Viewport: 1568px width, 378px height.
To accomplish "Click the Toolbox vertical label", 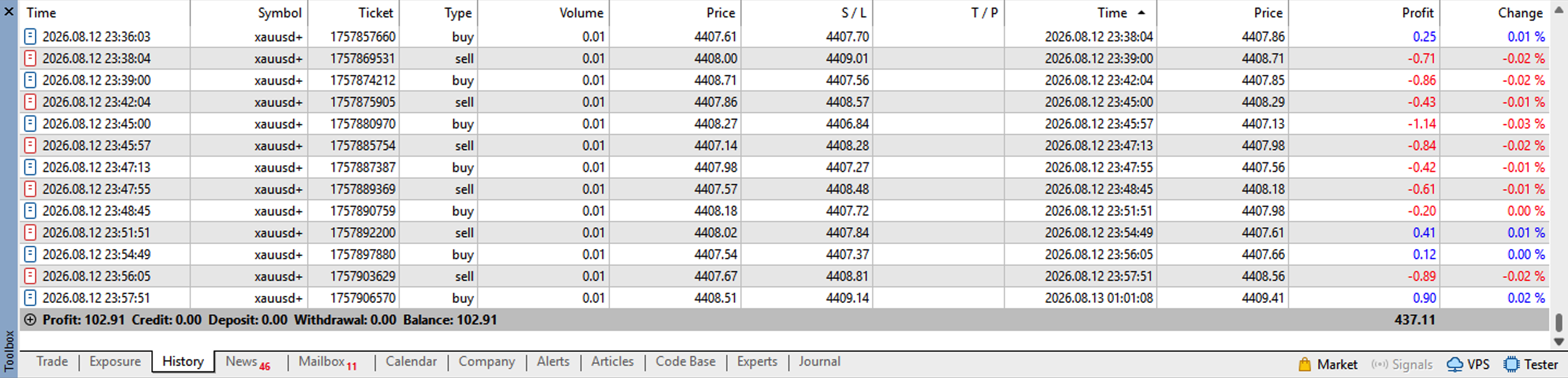I will pyautogui.click(x=9, y=350).
